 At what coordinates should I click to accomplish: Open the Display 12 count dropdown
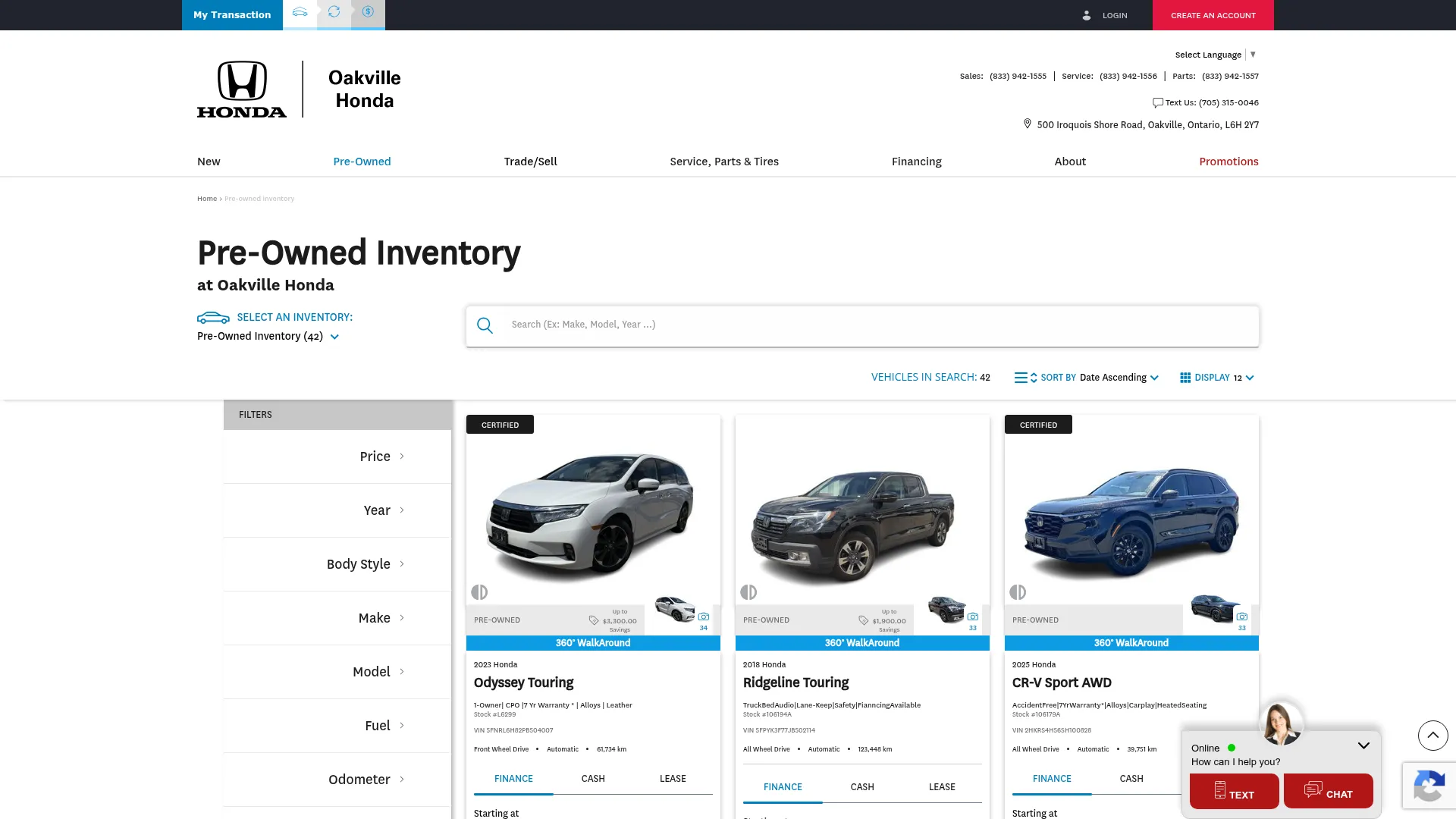[x=1243, y=378]
